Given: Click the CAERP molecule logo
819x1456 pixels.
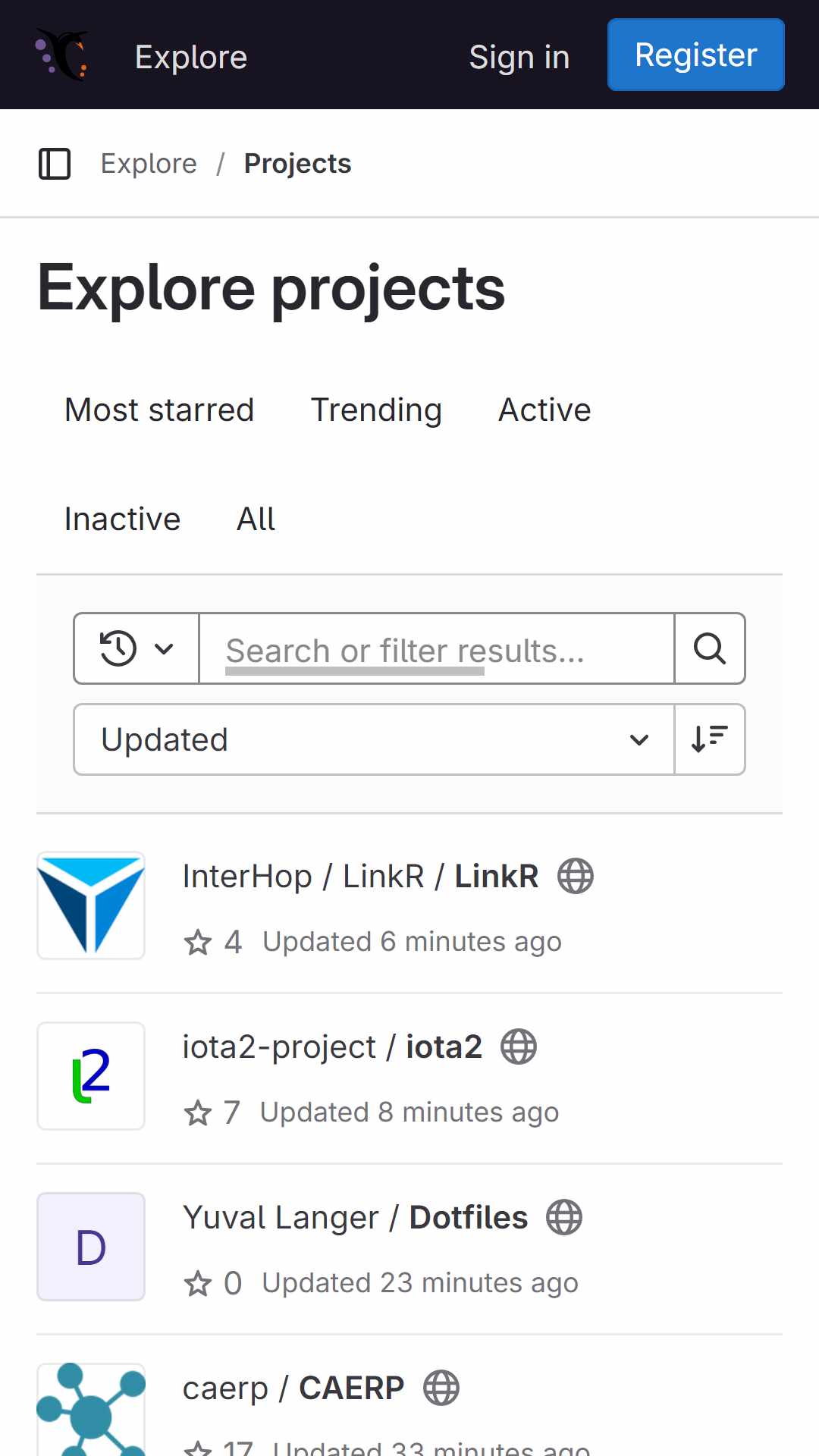Looking at the screenshot, I should 91,1409.
